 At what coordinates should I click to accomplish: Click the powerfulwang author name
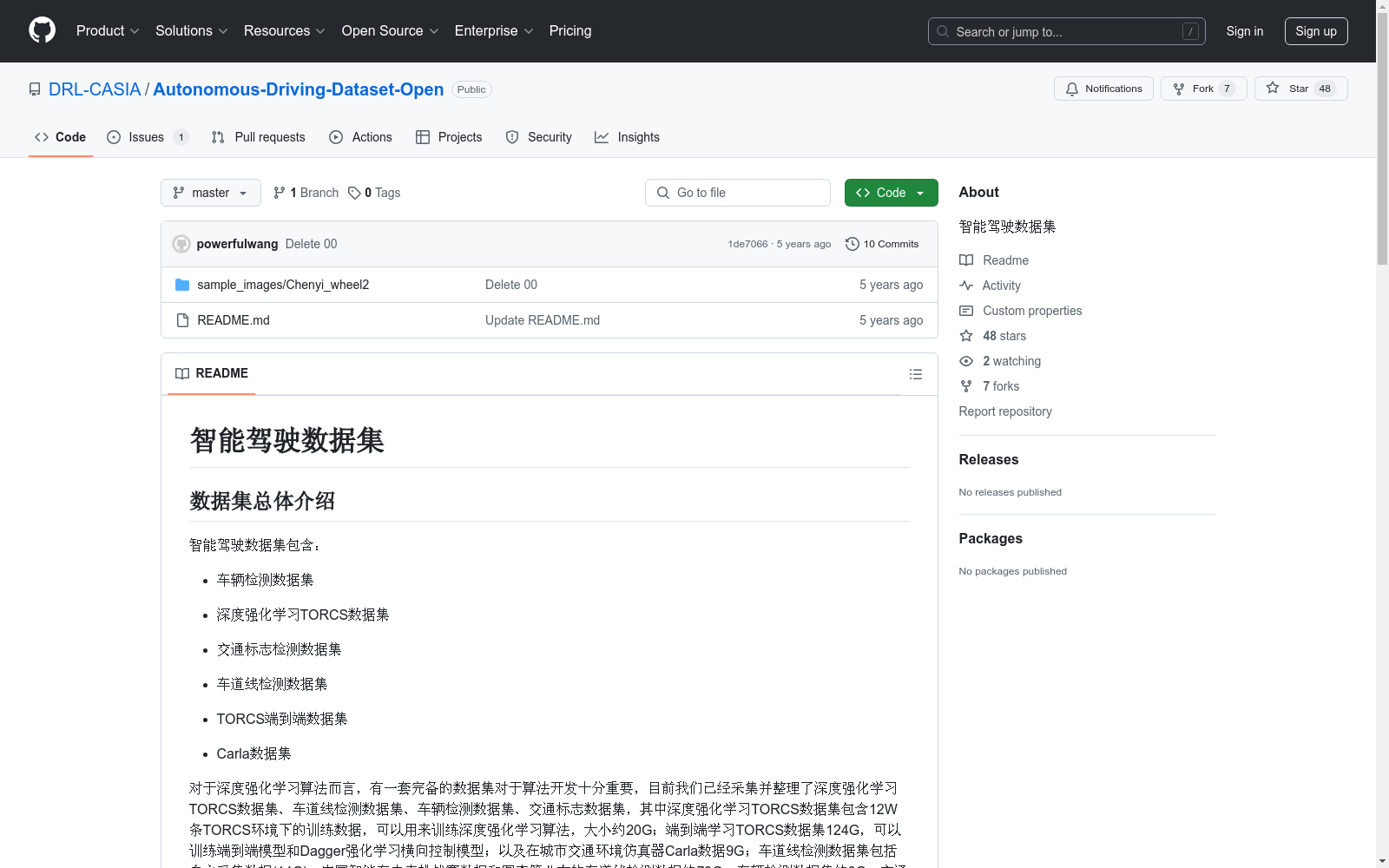coord(237,244)
